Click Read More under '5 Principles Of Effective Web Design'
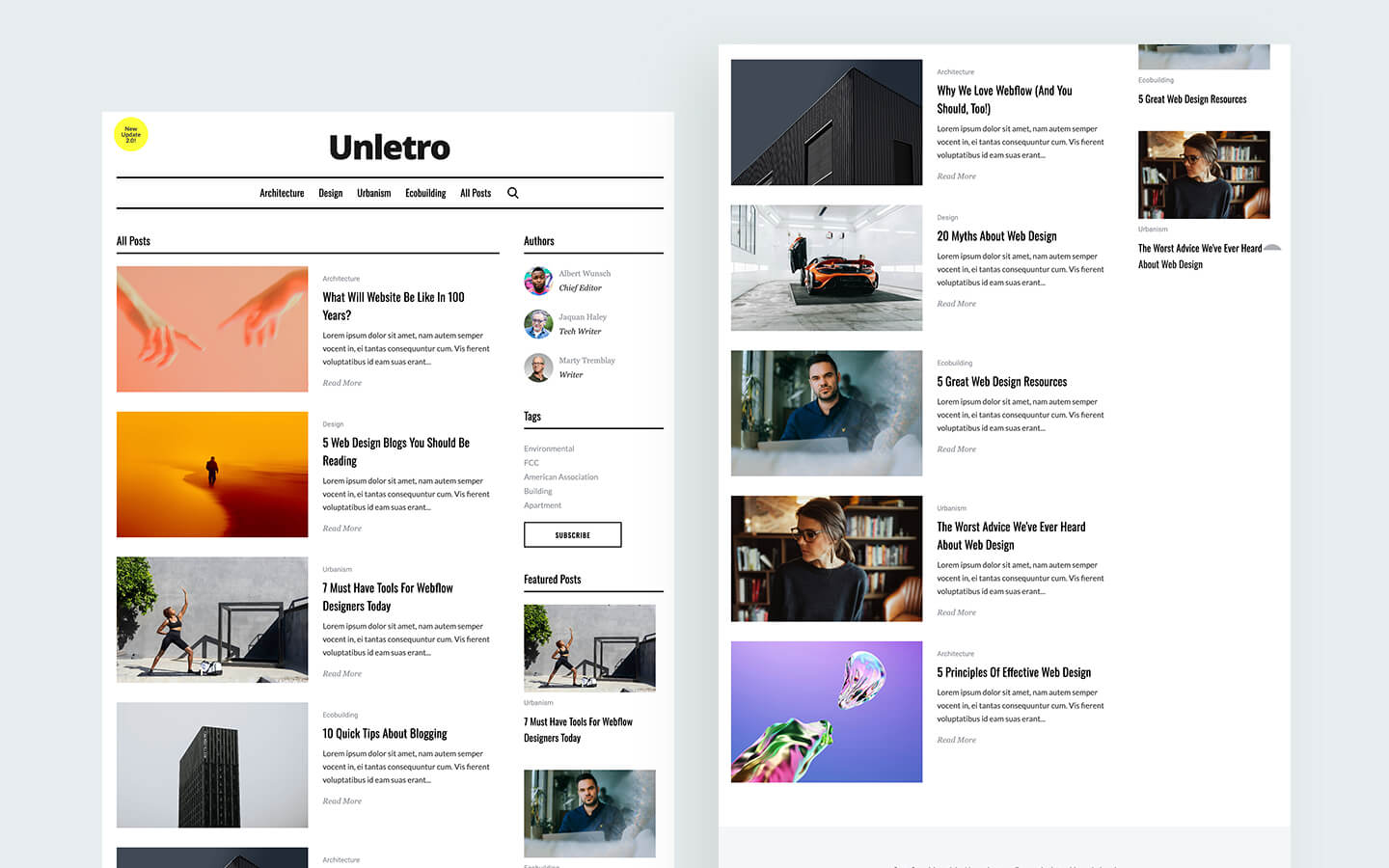 956,739
